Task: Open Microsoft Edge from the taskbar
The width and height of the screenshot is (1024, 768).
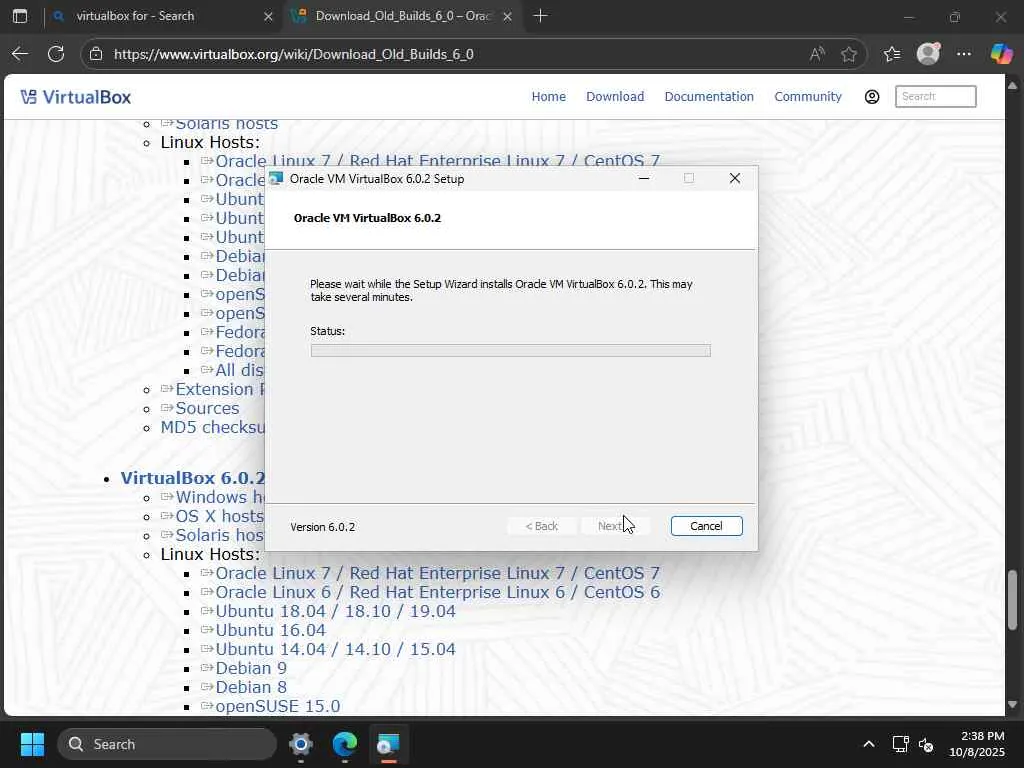Action: pyautogui.click(x=344, y=744)
